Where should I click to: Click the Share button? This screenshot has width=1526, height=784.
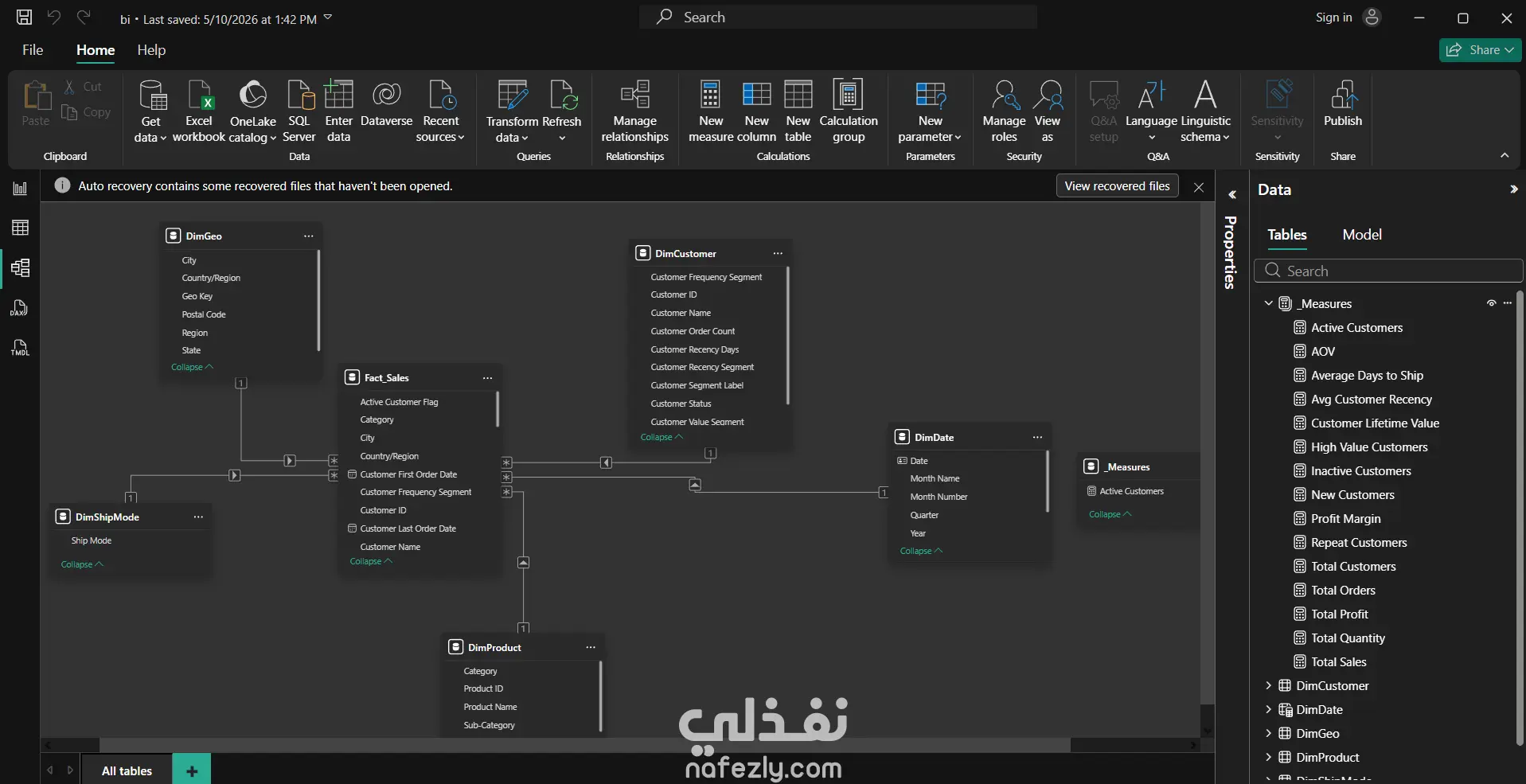click(1480, 50)
